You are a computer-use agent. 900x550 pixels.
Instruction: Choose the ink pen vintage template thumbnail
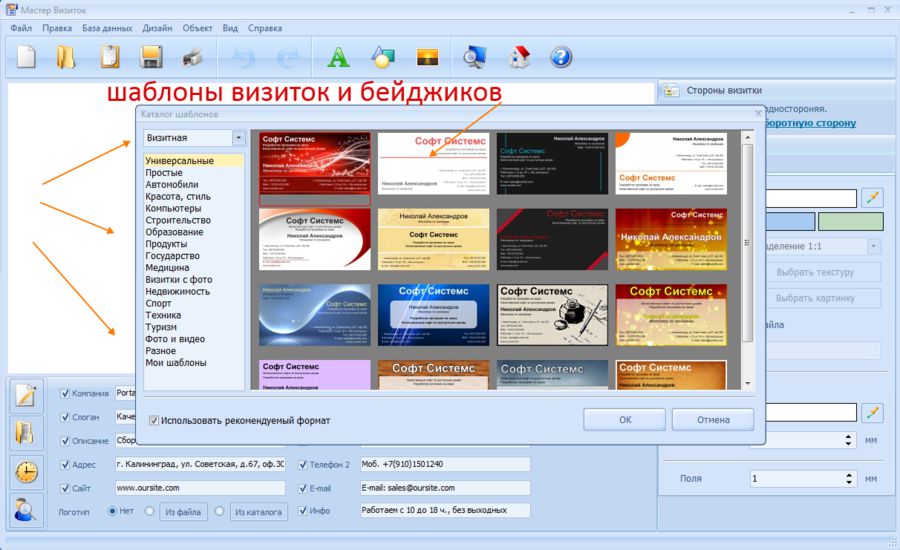(x=552, y=315)
